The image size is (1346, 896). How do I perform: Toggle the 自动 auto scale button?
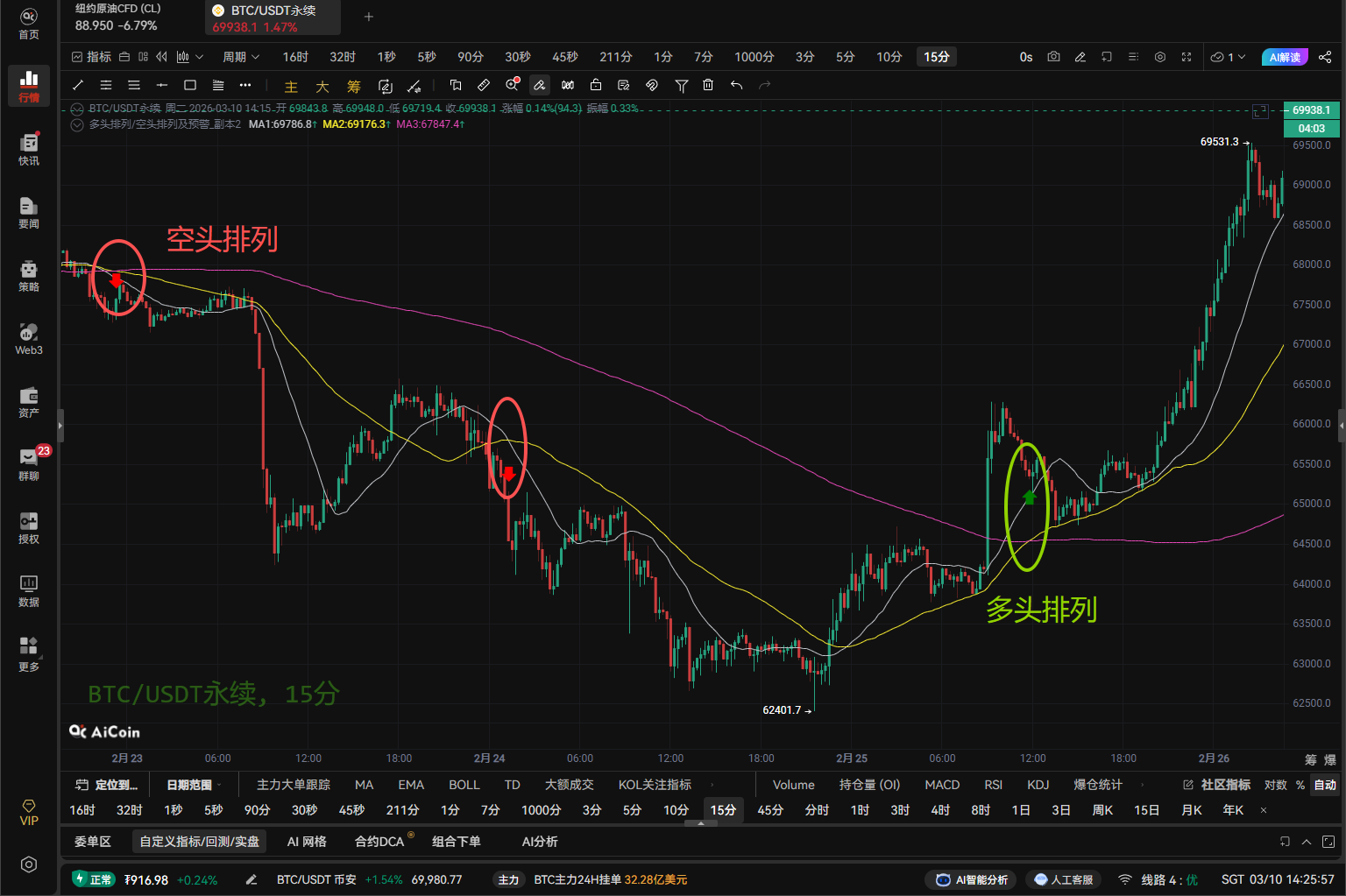coord(1325,785)
